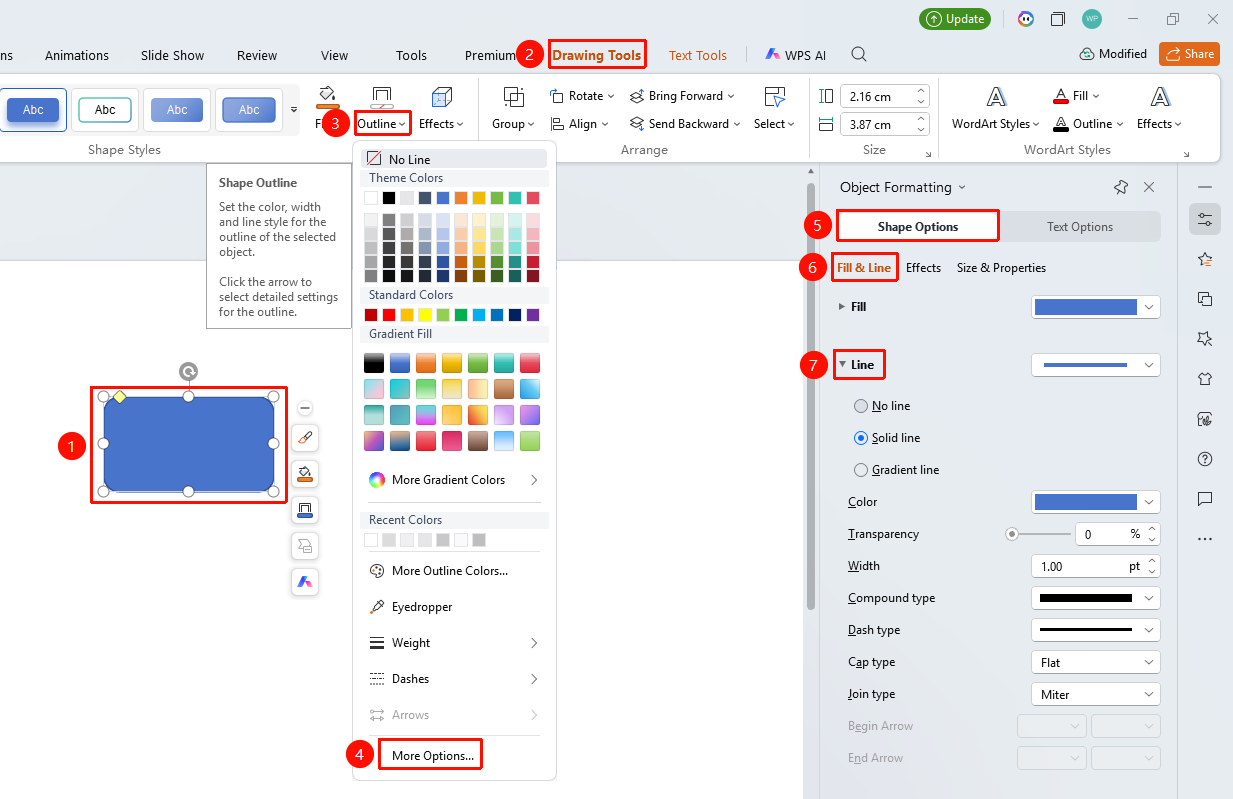Click the format painter brush beside shape

(x=305, y=438)
